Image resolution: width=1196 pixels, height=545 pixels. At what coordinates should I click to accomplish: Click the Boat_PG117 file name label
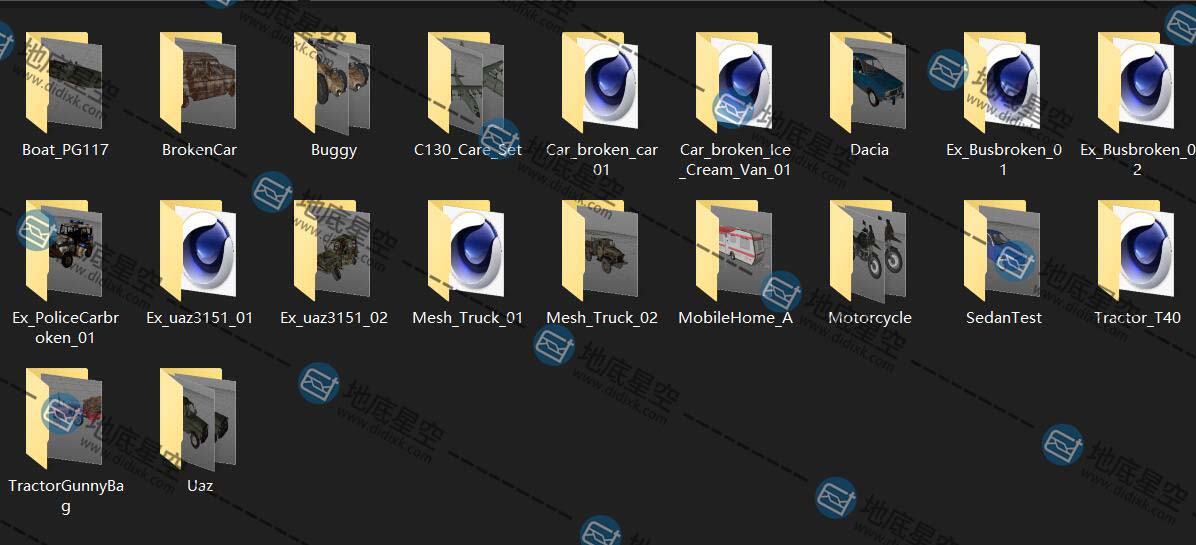coord(65,150)
